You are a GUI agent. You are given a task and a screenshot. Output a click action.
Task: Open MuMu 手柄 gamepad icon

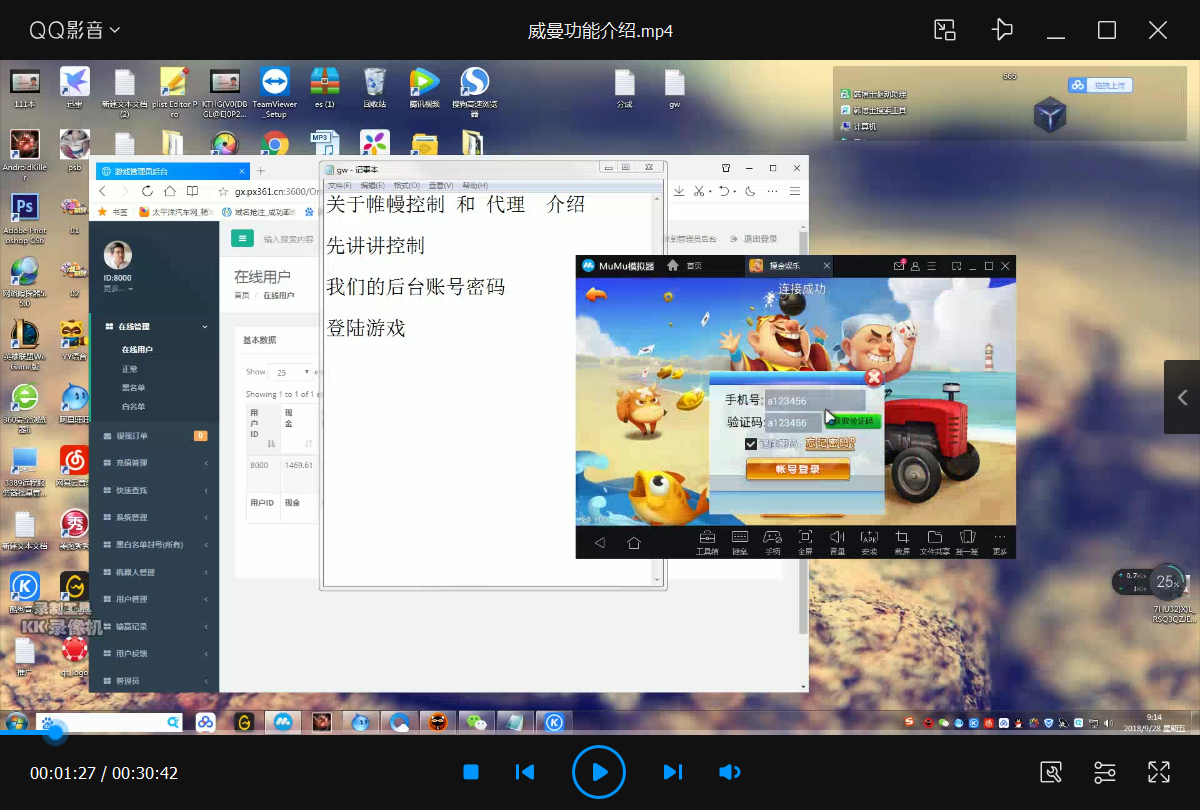click(x=772, y=541)
